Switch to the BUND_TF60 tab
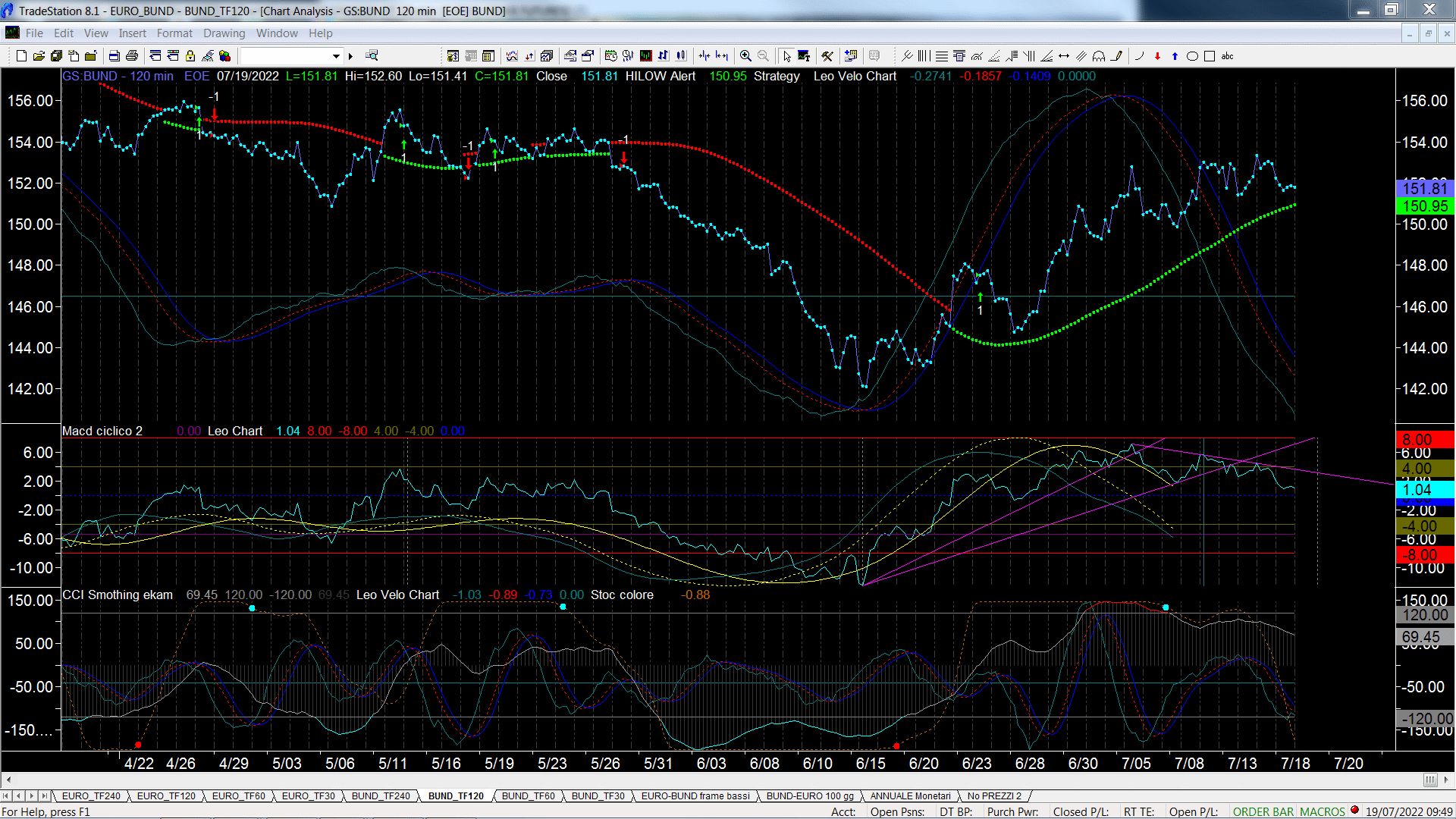 [x=528, y=796]
